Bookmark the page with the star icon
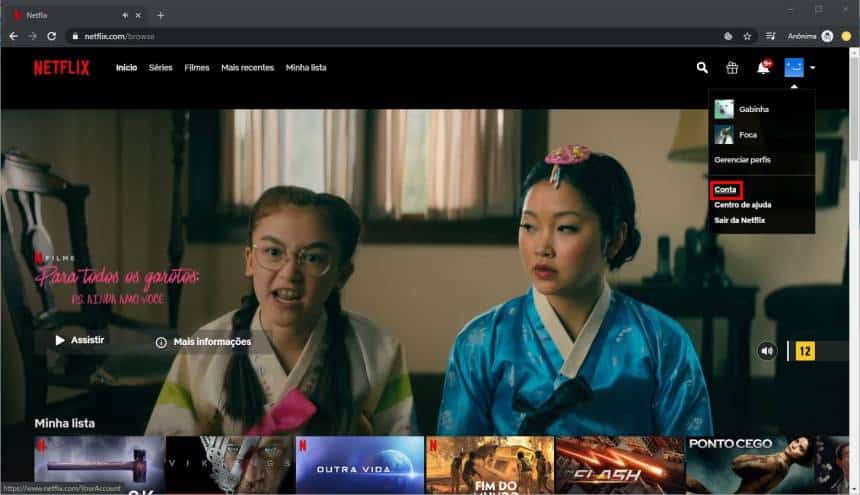Screen dimensions: 860x495 click(x=747, y=36)
